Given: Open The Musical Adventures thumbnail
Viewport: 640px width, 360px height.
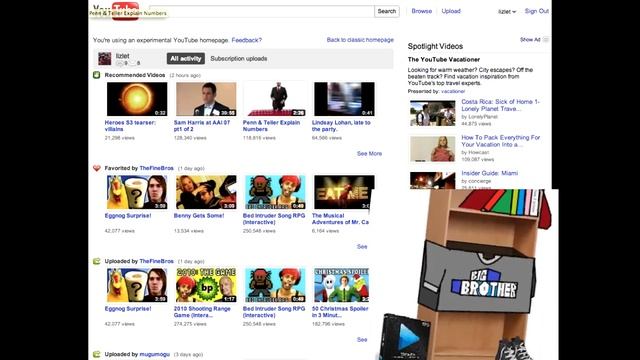Looking at the screenshot, I should coord(344,192).
